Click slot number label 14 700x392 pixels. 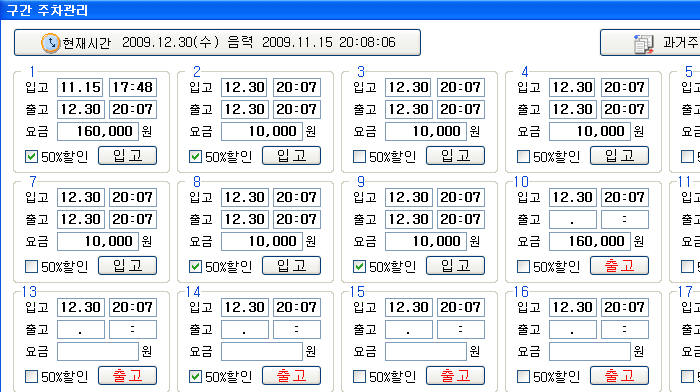click(x=193, y=292)
